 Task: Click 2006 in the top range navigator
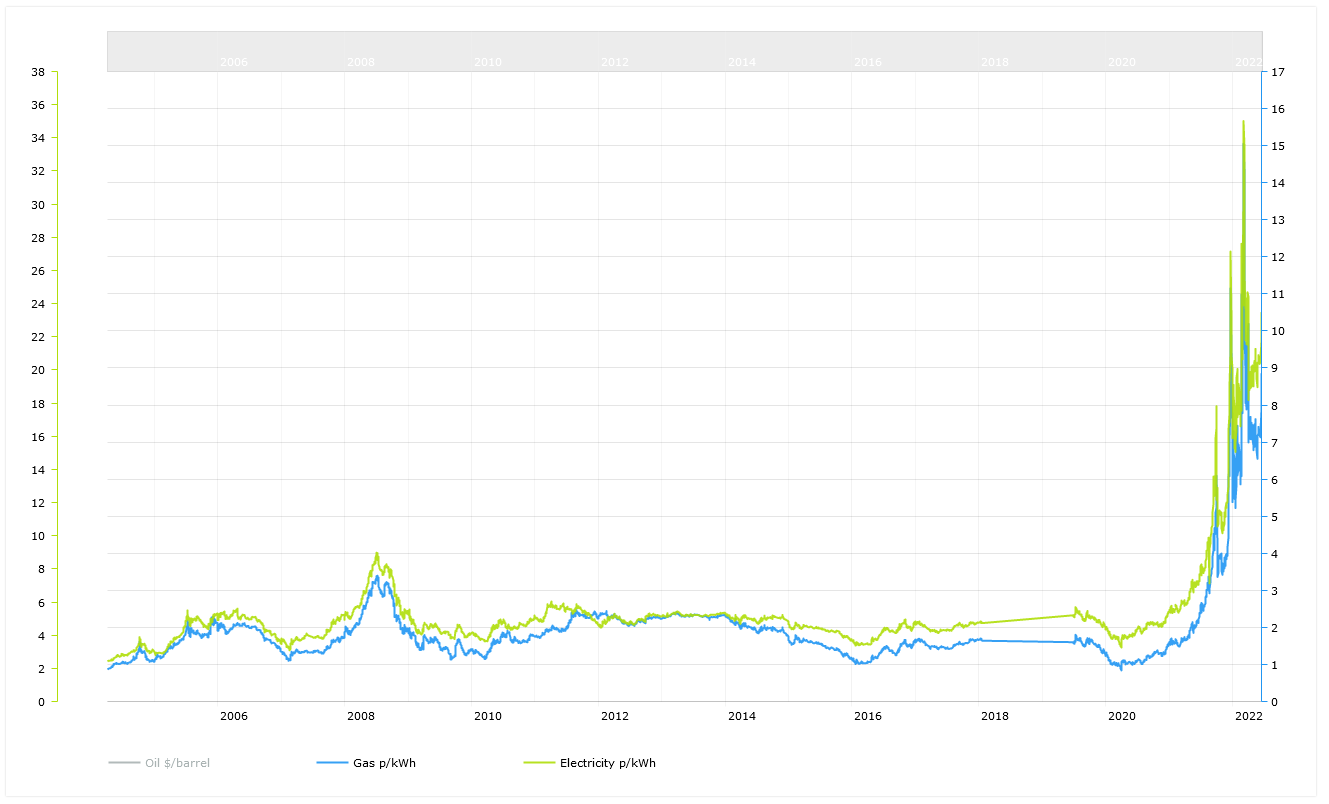[x=234, y=62]
